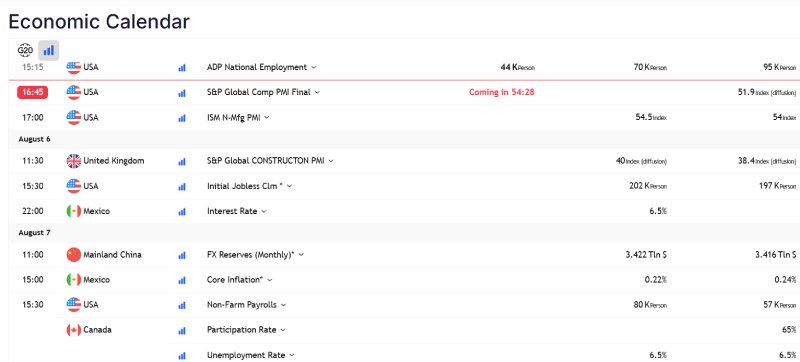Expand Non-Farm Payrolls chevron
Screen dimensions: 800x362
pos(283,305)
